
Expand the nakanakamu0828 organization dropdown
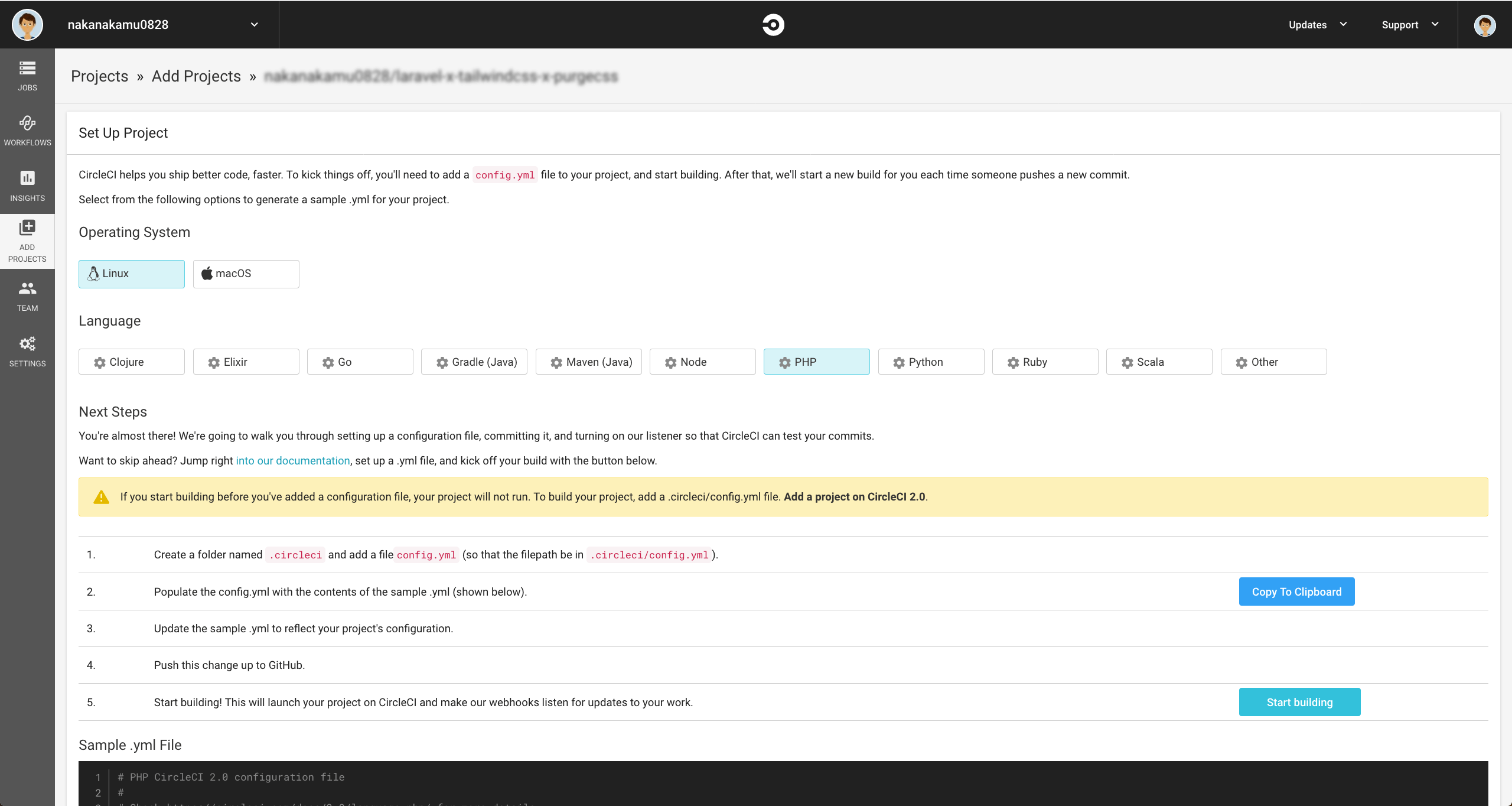[x=163, y=25]
